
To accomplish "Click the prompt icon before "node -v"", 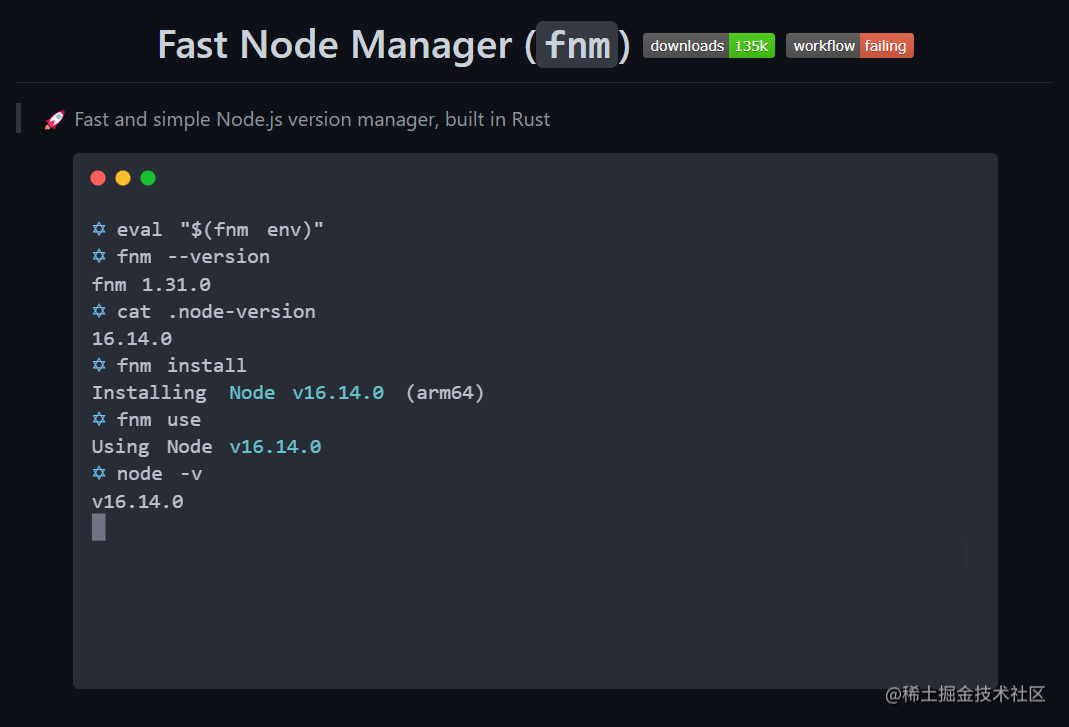I will pos(99,473).
